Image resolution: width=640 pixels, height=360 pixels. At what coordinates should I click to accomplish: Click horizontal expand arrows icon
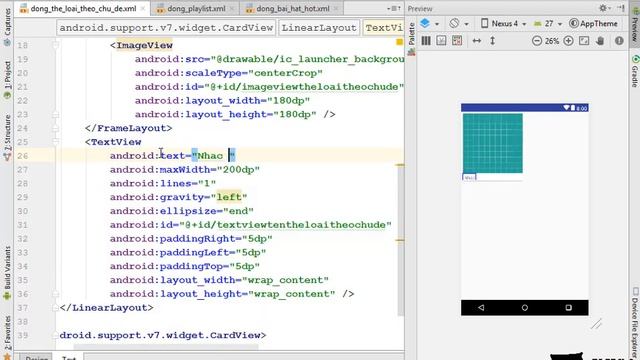[x=476, y=41]
